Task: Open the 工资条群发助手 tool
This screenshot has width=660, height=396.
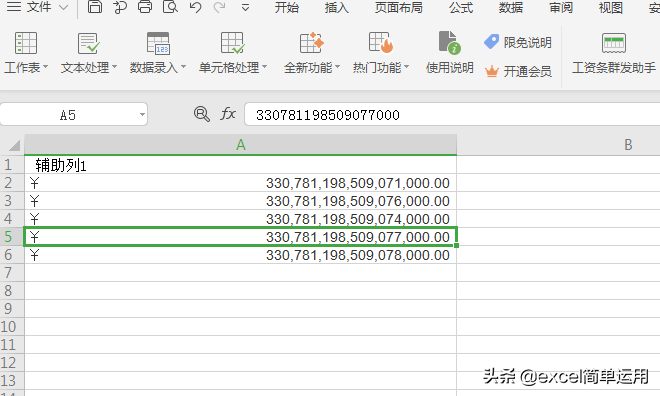Action: point(614,53)
